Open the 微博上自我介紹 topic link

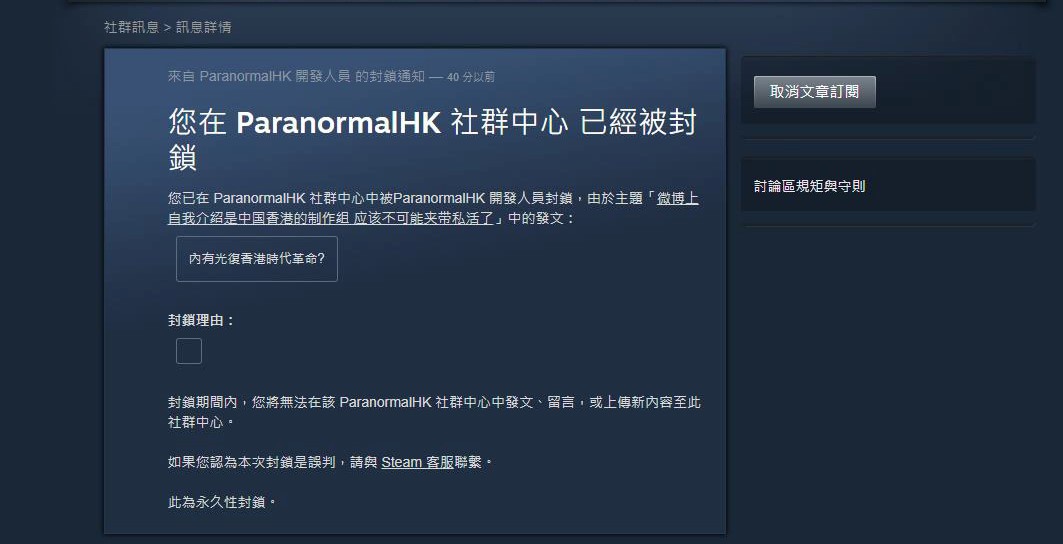[677, 199]
